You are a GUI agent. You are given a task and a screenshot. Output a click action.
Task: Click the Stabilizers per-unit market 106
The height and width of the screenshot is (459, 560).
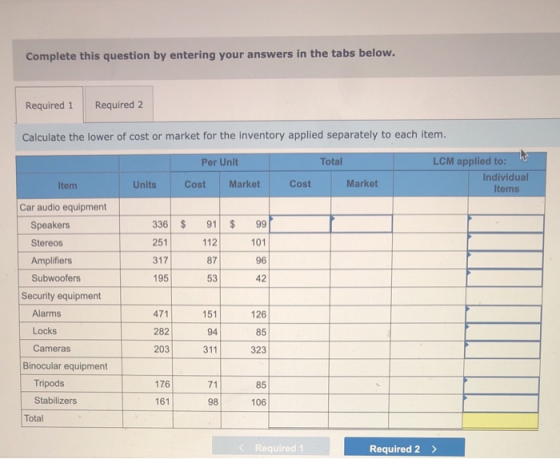coord(259,403)
